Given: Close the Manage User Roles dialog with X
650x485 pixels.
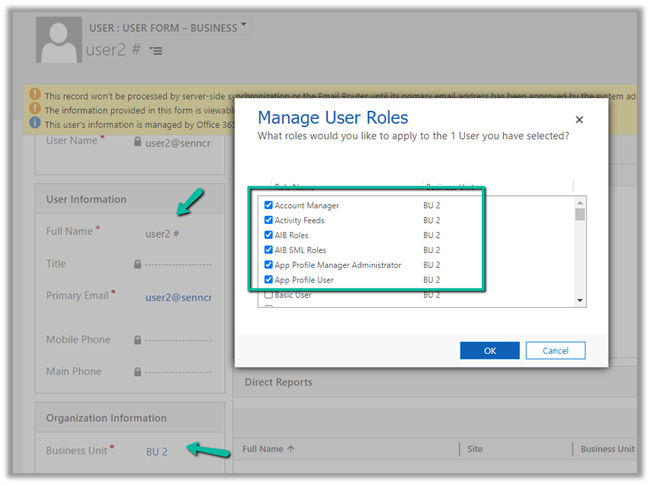Looking at the screenshot, I should click(x=579, y=120).
